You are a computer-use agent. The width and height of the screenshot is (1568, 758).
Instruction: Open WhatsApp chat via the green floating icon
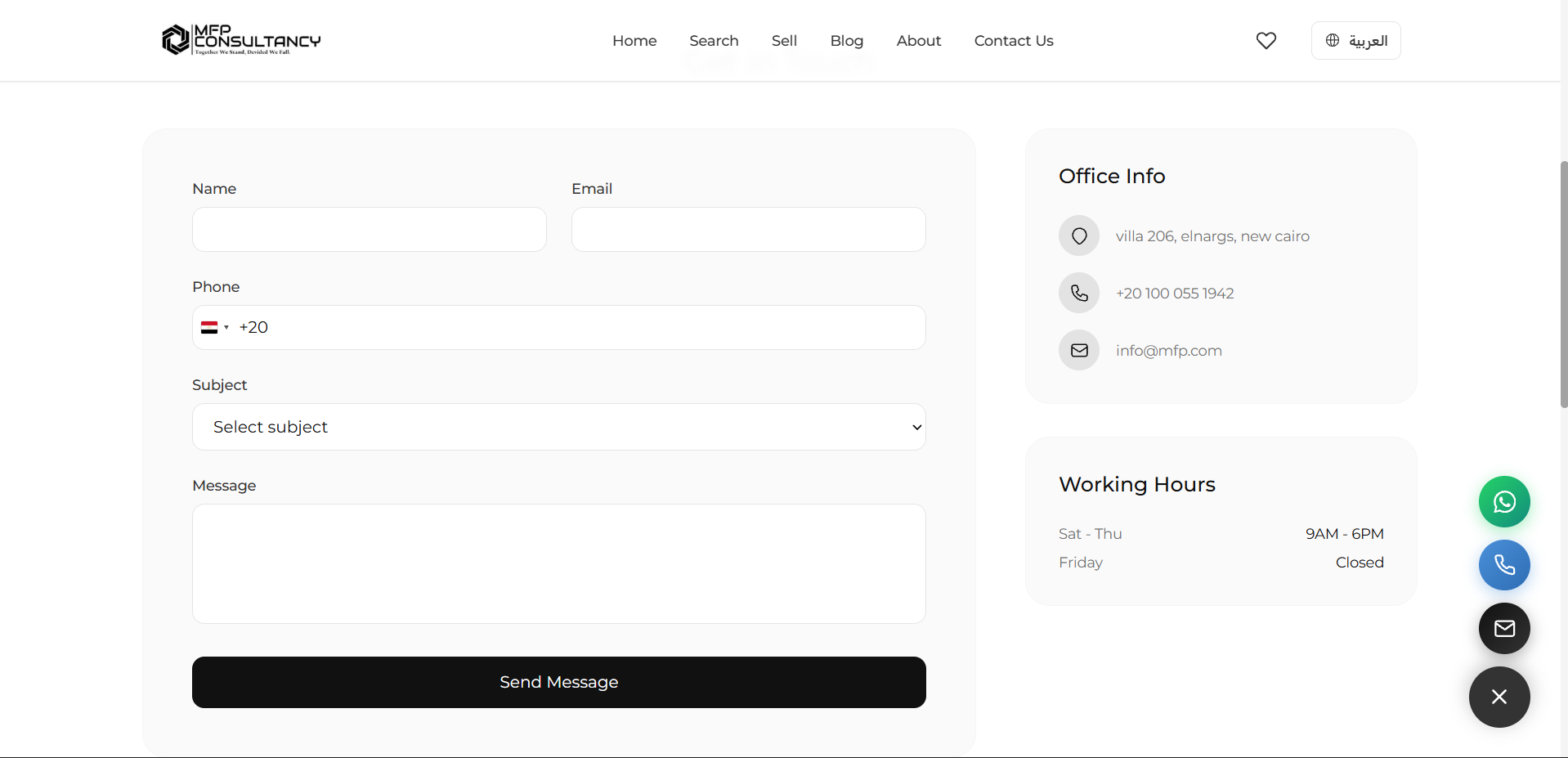tap(1504, 501)
